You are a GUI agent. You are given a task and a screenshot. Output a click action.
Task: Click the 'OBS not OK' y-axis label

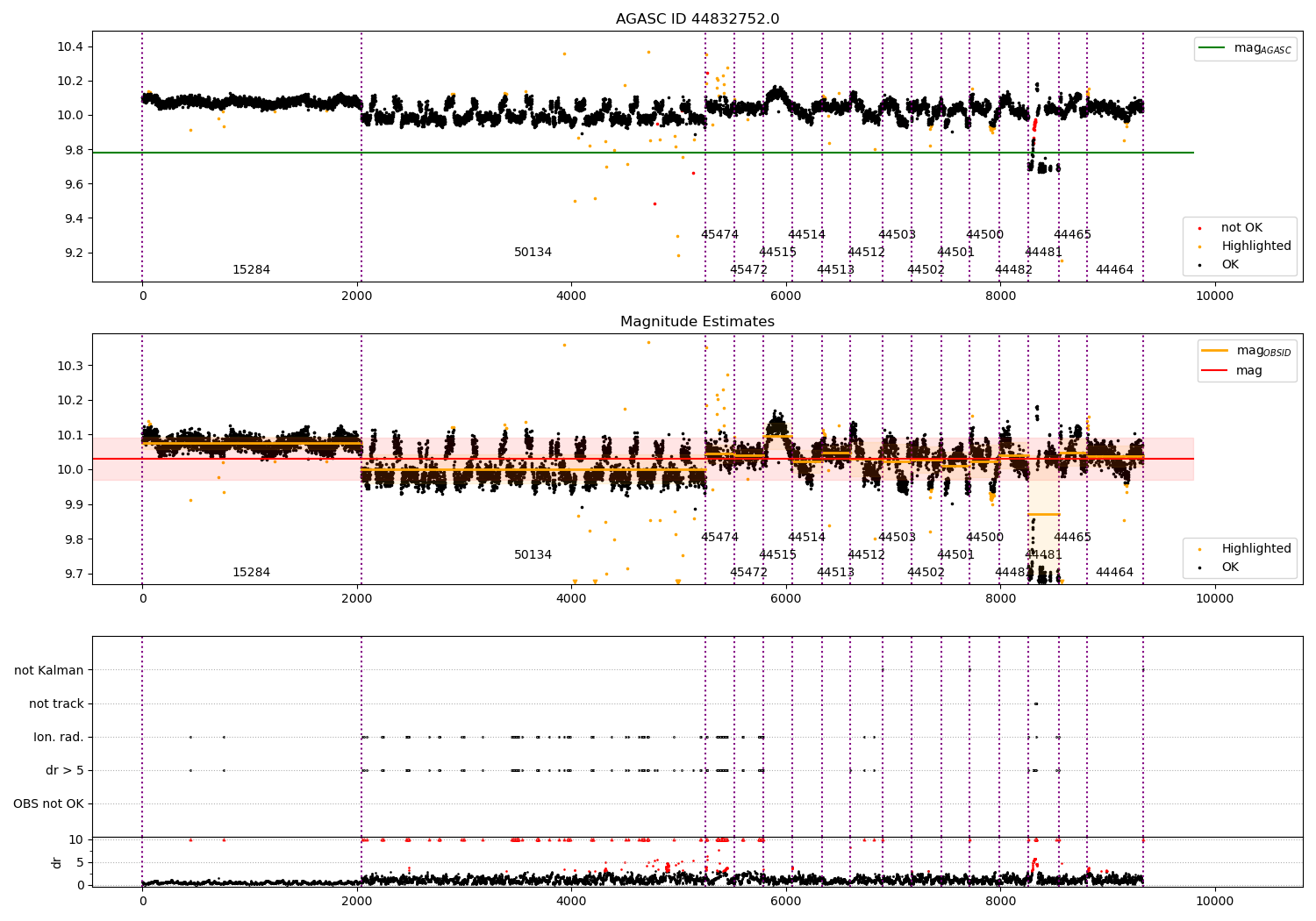point(49,803)
